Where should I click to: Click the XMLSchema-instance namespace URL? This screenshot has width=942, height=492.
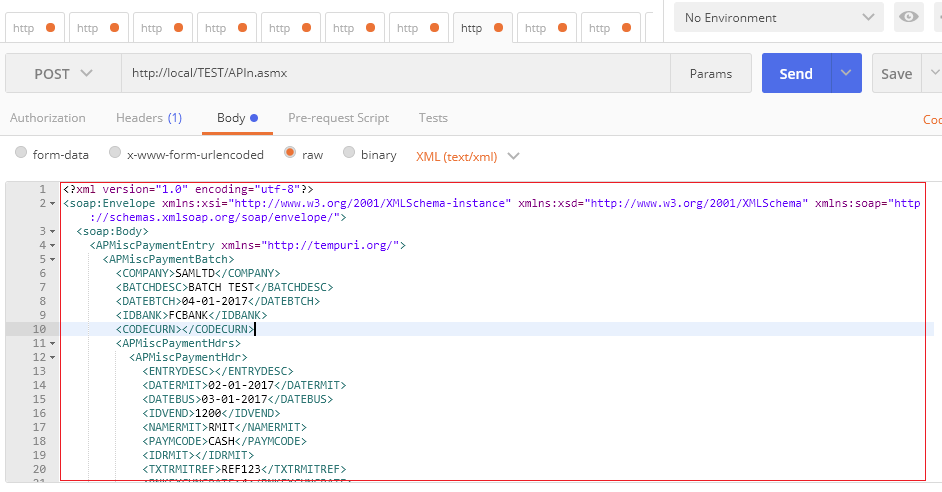pyautogui.click(x=369, y=204)
